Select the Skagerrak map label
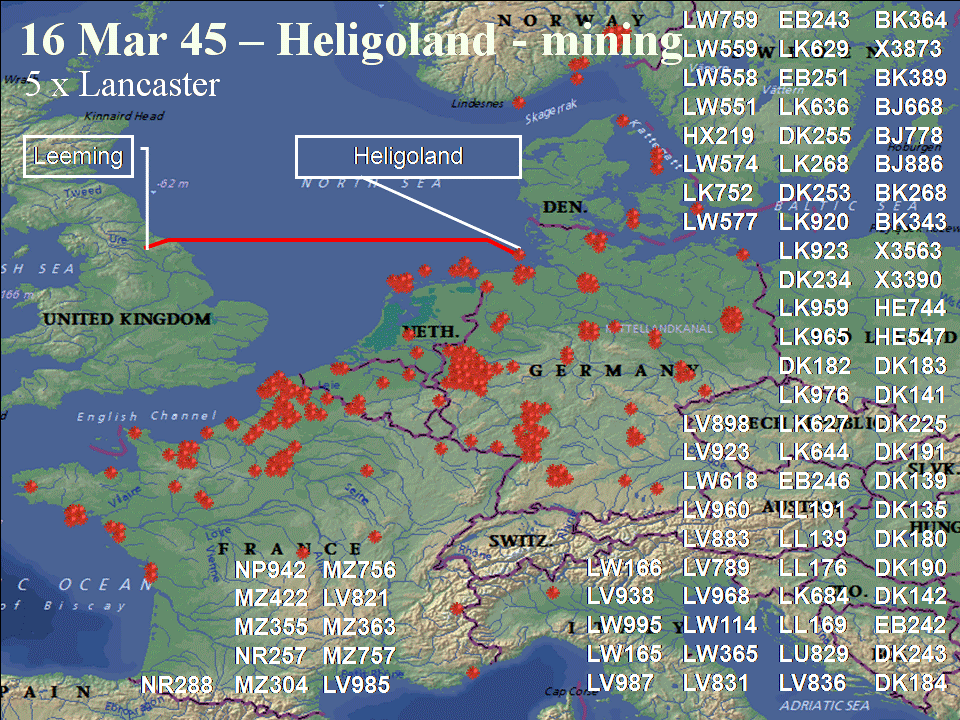 click(550, 112)
